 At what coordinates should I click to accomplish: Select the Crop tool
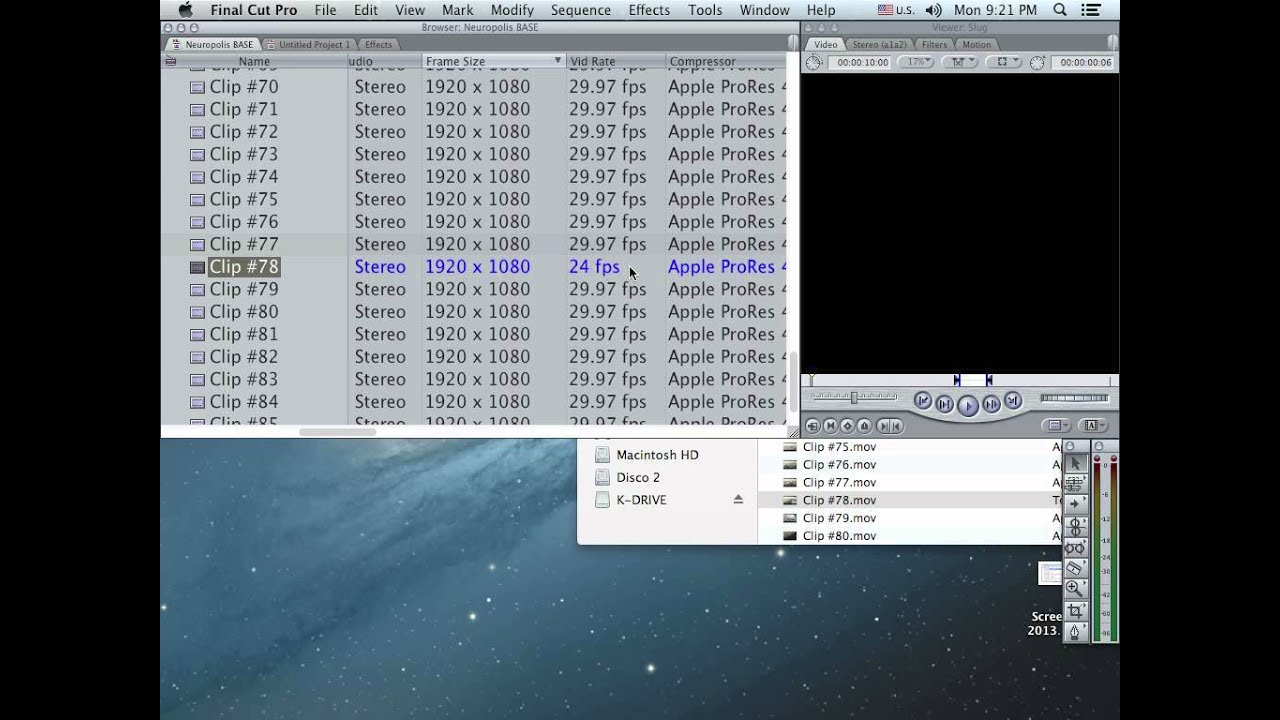coord(1075,610)
